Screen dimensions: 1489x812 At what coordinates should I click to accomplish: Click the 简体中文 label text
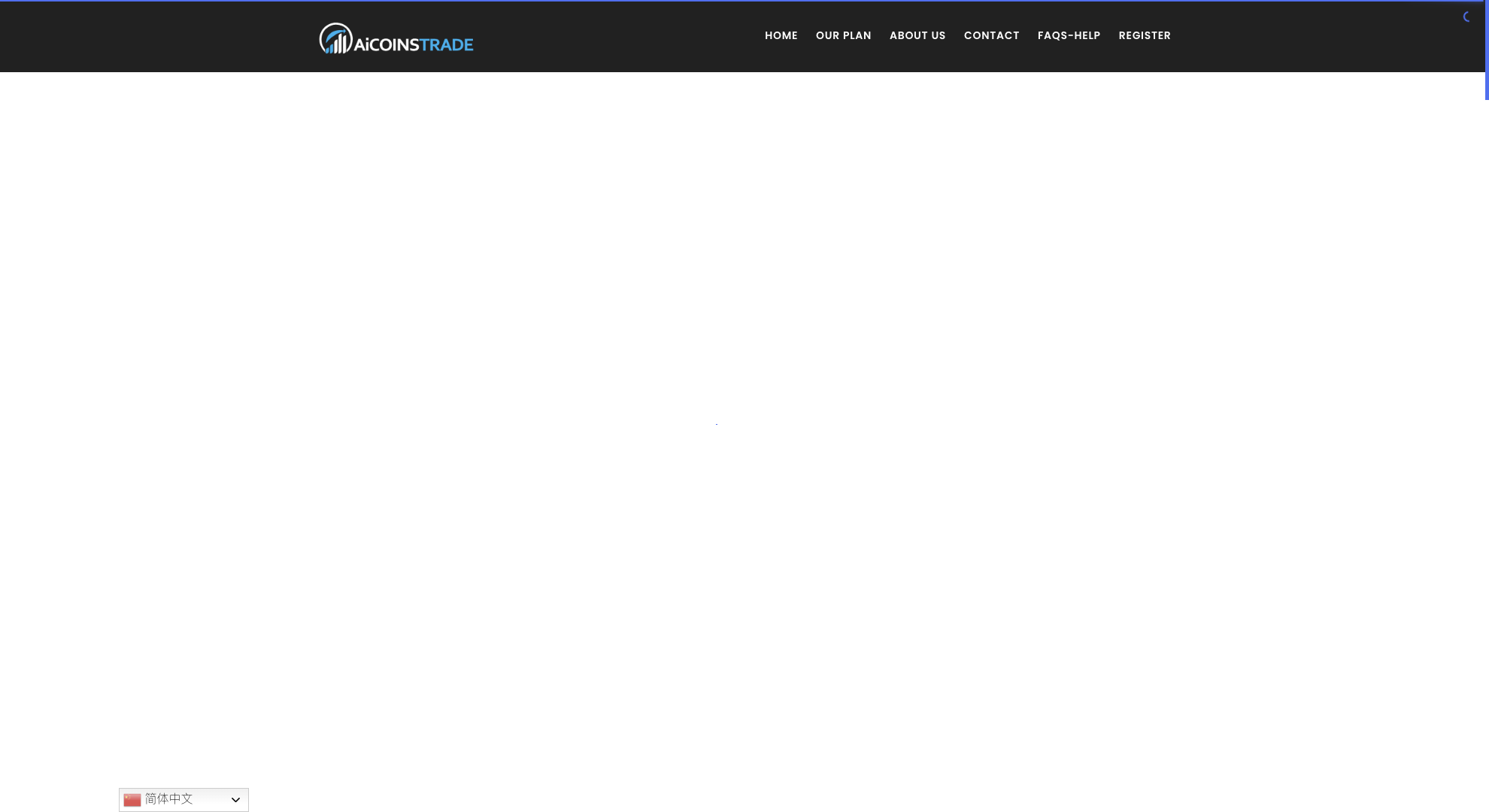tap(168, 798)
